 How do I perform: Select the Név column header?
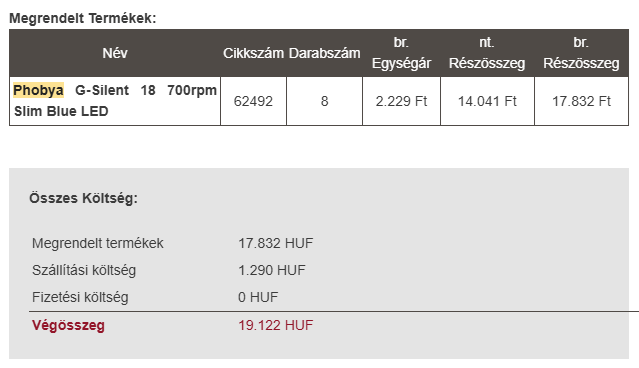click(x=115, y=53)
